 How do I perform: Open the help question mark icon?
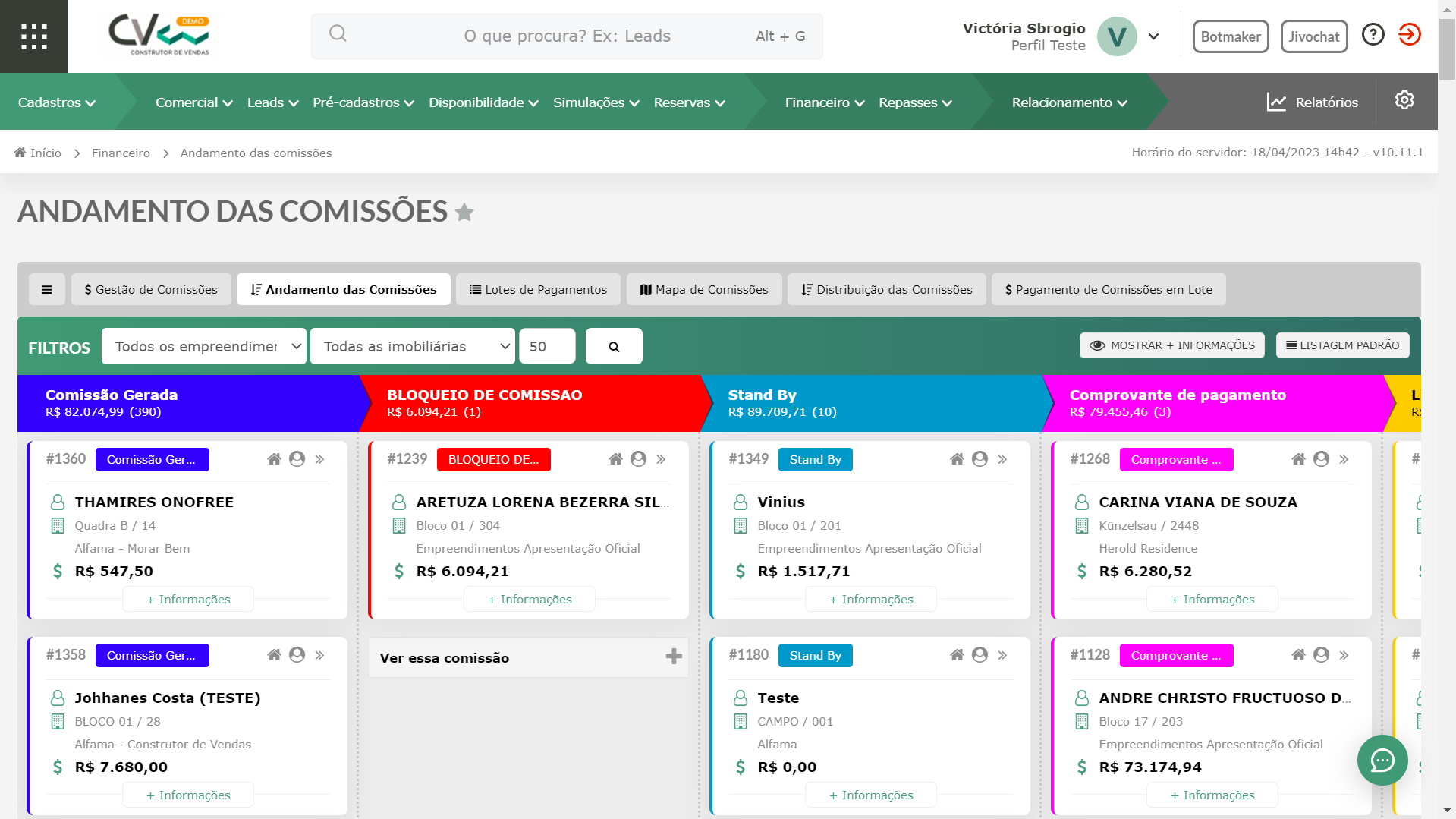pyautogui.click(x=1373, y=35)
